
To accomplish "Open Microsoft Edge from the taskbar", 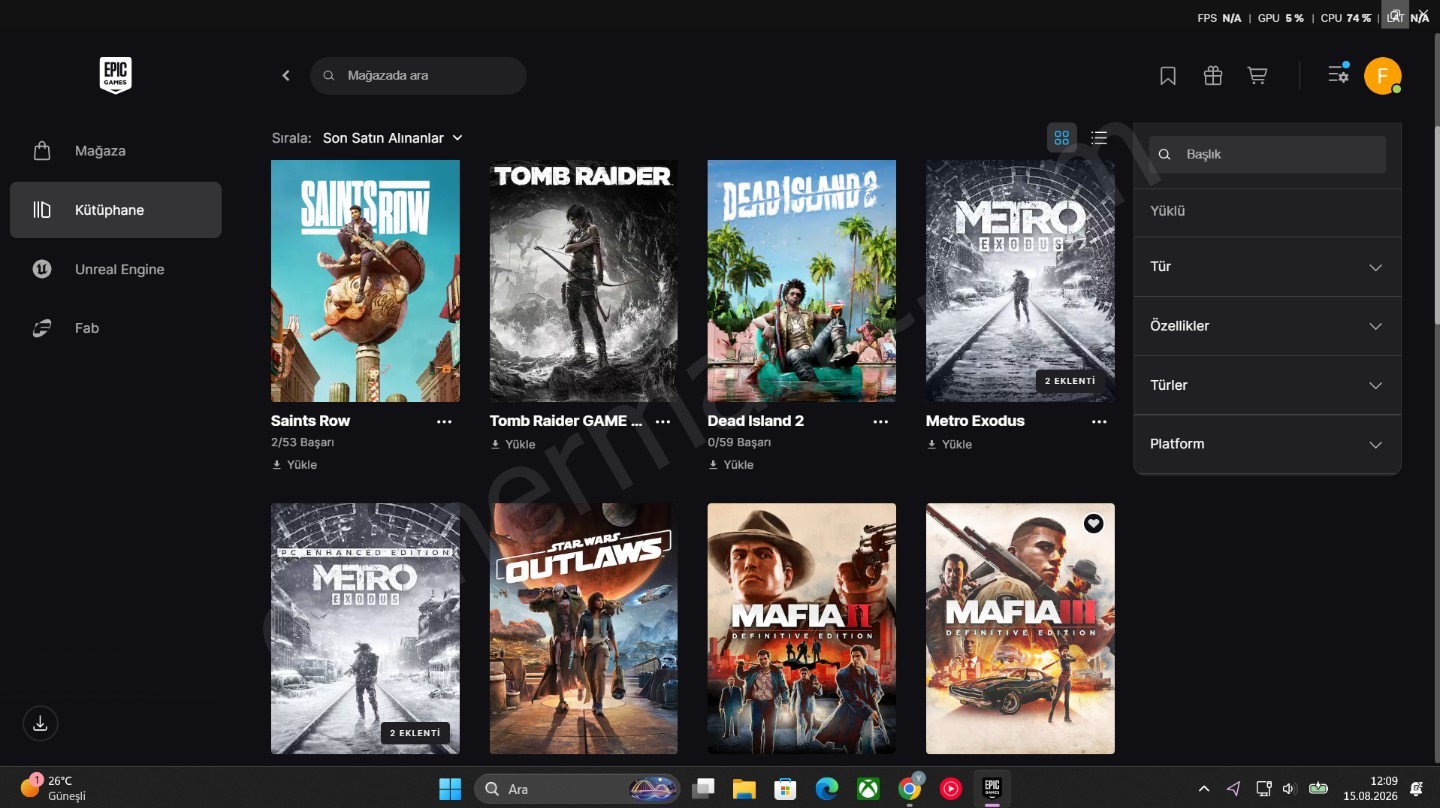I will (x=827, y=789).
